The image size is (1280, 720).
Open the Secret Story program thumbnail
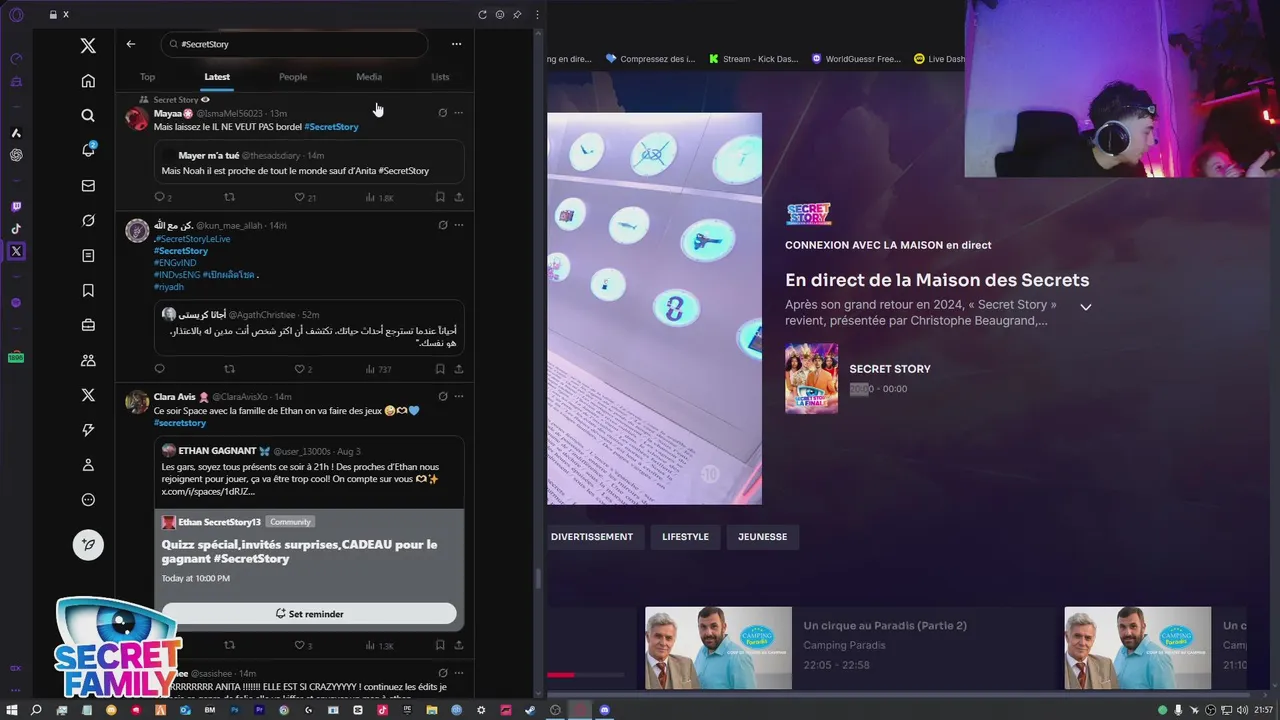pos(811,378)
